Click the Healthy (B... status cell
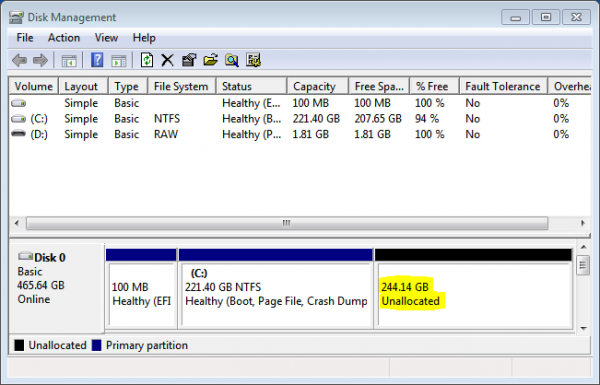Screen dimensions: 600x385 tap(251, 119)
